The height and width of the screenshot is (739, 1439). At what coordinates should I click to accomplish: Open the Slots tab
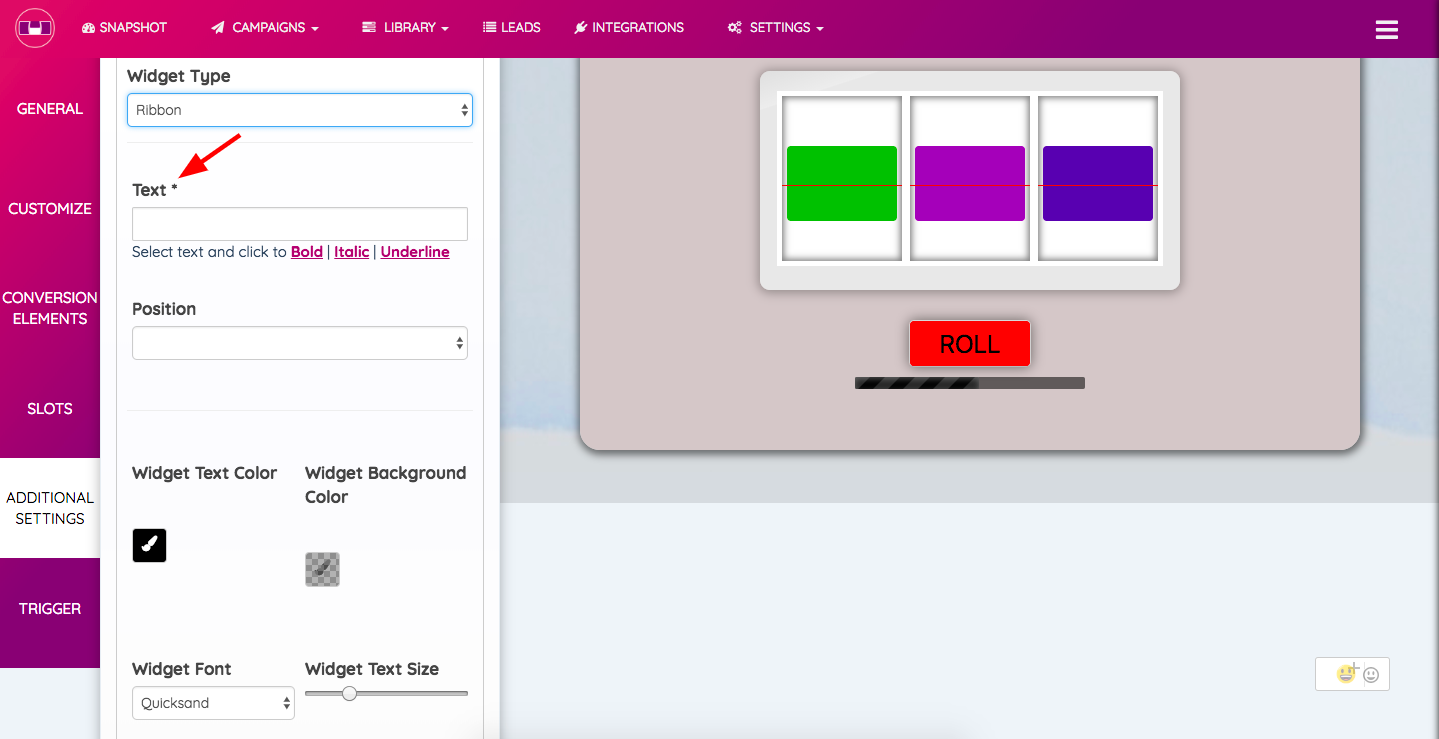(x=50, y=408)
